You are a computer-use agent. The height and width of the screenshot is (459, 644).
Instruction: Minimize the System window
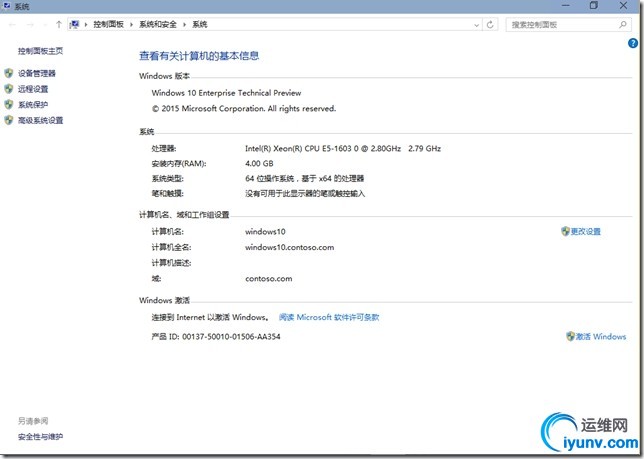point(566,6)
